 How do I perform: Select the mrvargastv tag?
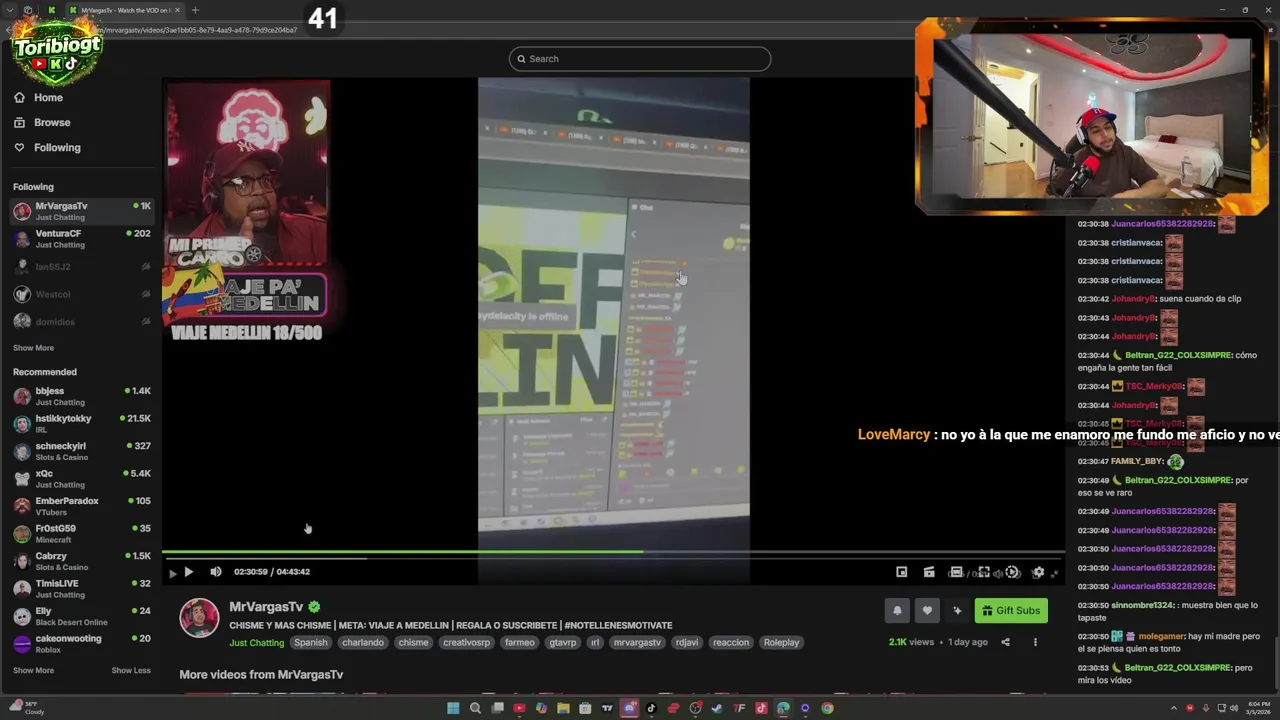[637, 643]
